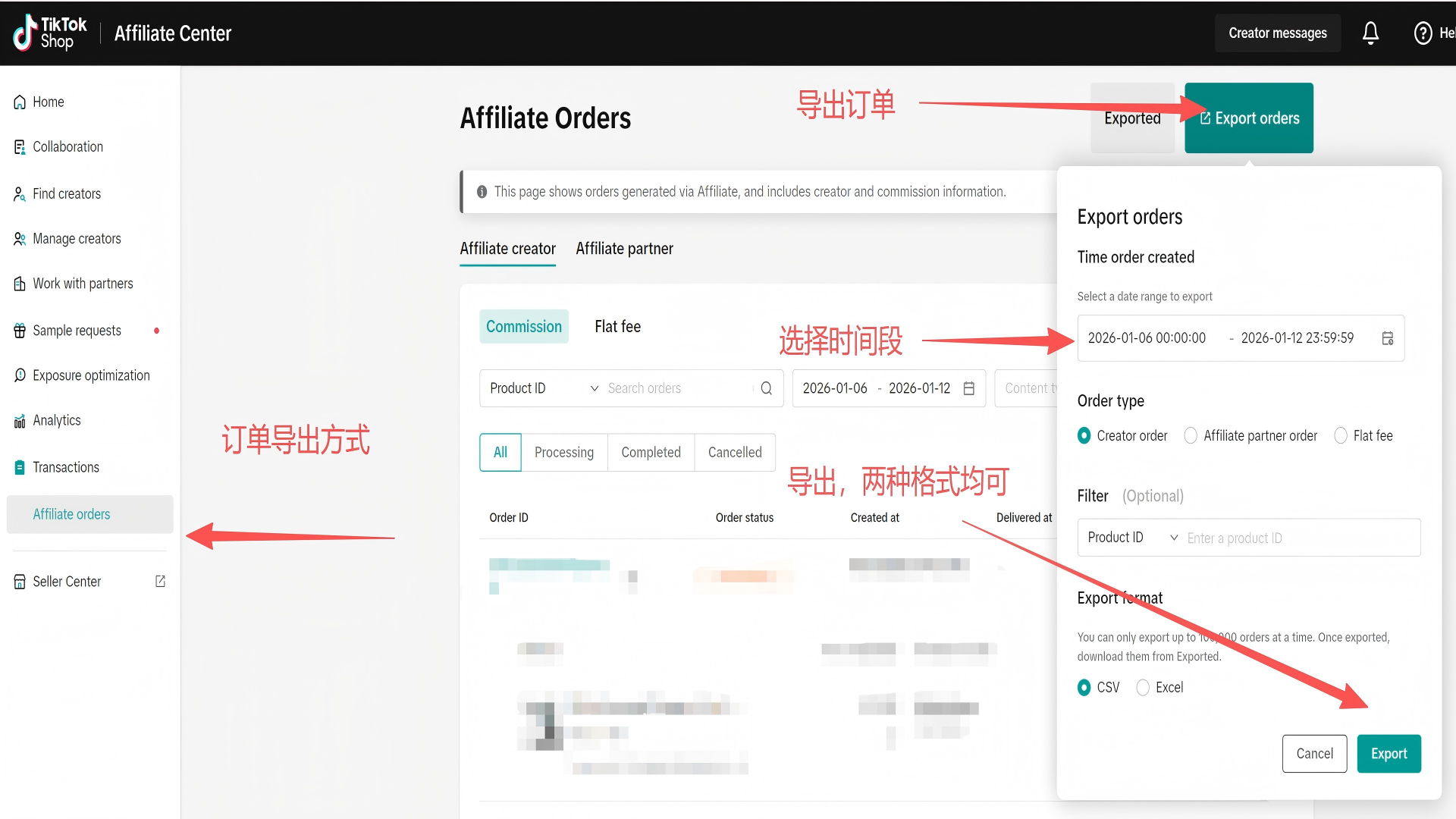
Task: Choose Excel export format
Action: click(x=1143, y=687)
